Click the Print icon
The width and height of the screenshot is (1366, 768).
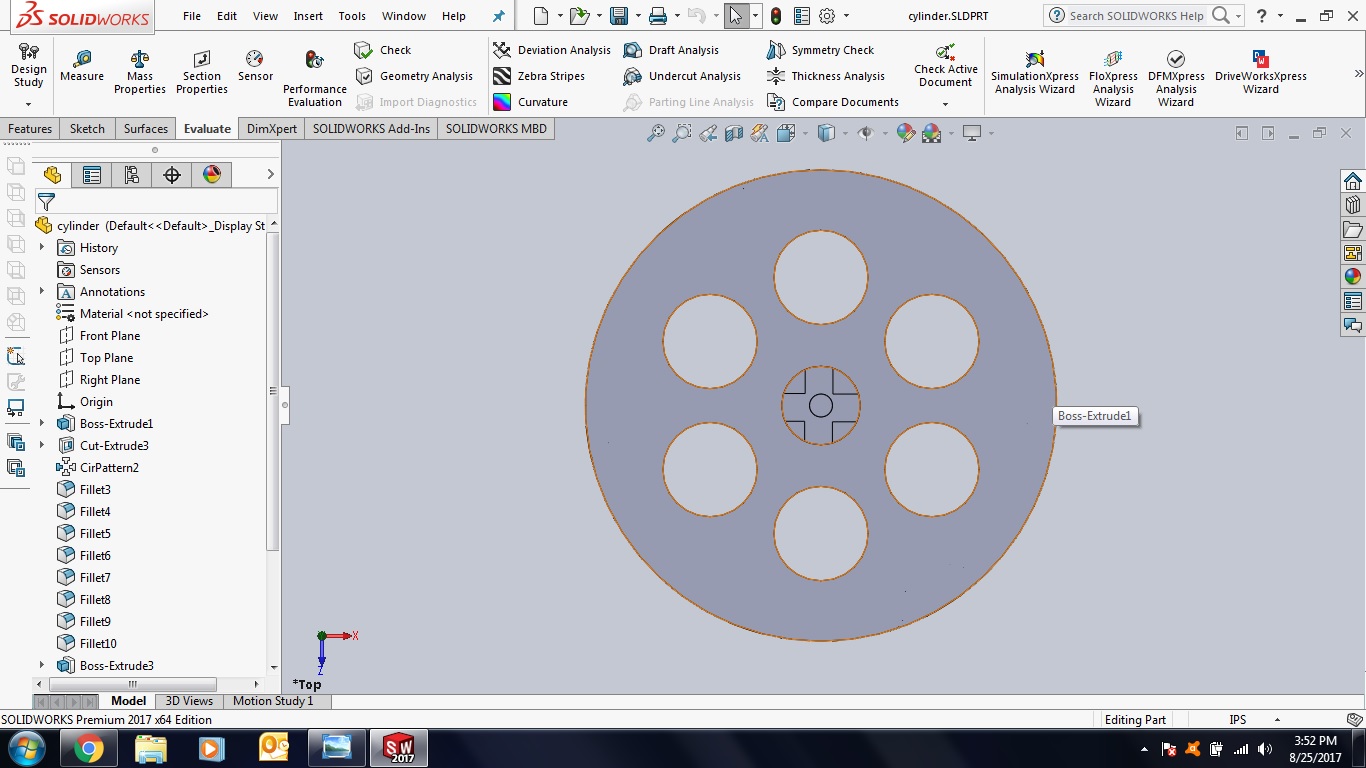pos(657,16)
